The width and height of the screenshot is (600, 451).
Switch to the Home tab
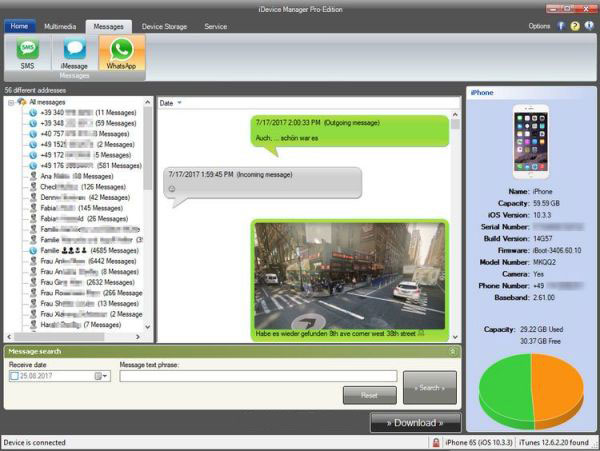point(19,26)
